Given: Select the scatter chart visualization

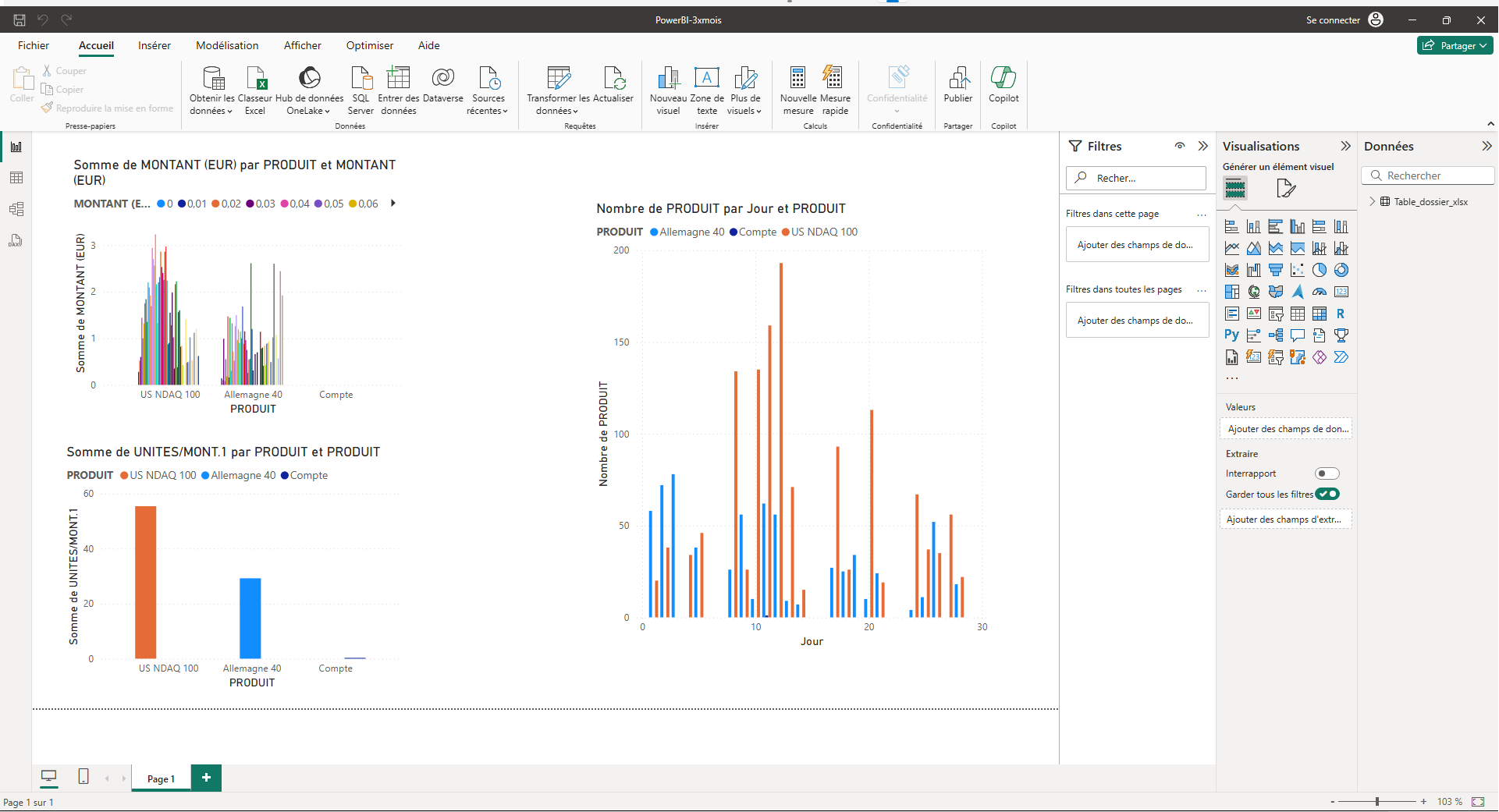Looking at the screenshot, I should (x=1297, y=270).
